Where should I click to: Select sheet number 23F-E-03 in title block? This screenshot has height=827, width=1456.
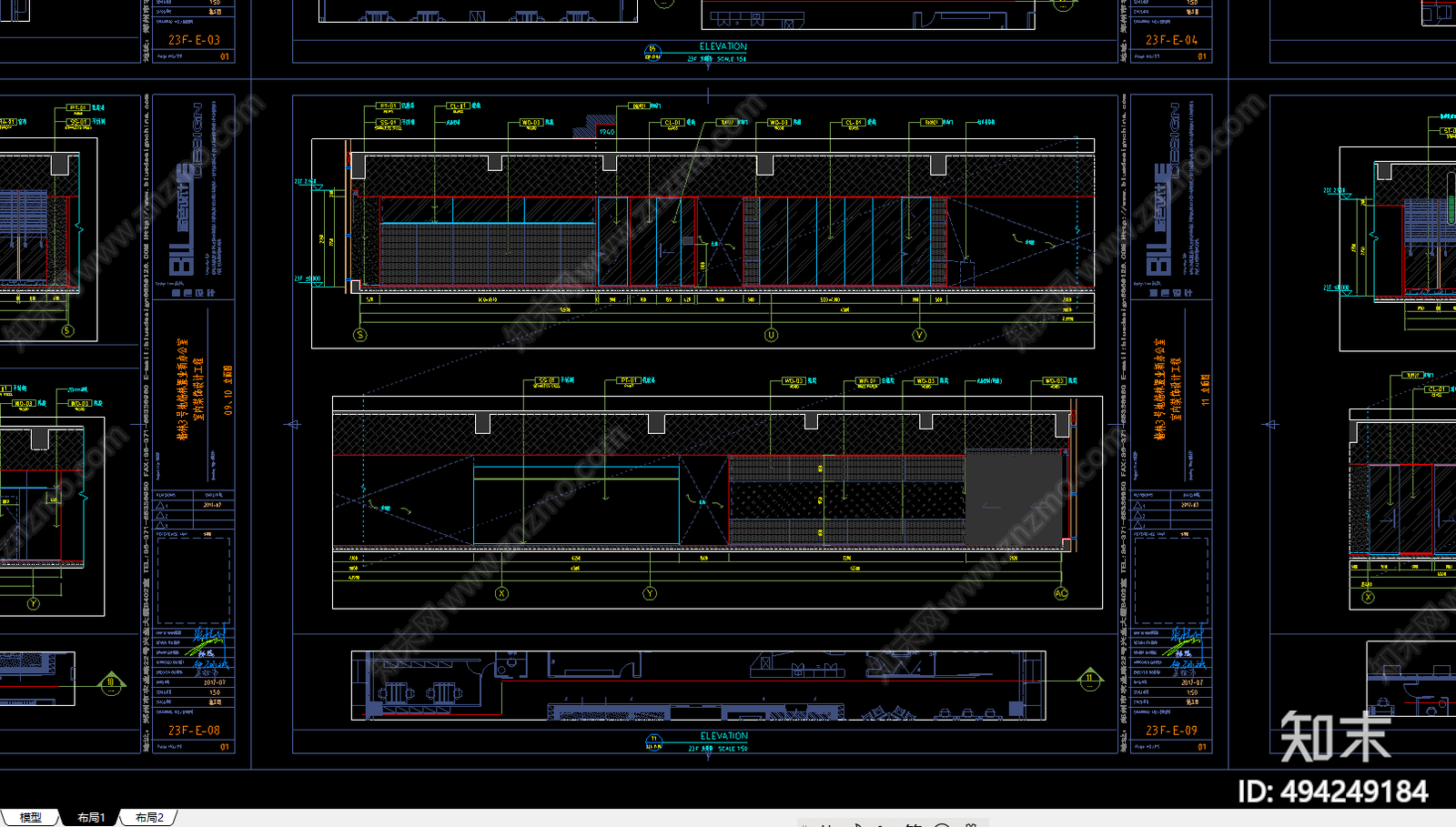pyautogui.click(x=194, y=40)
